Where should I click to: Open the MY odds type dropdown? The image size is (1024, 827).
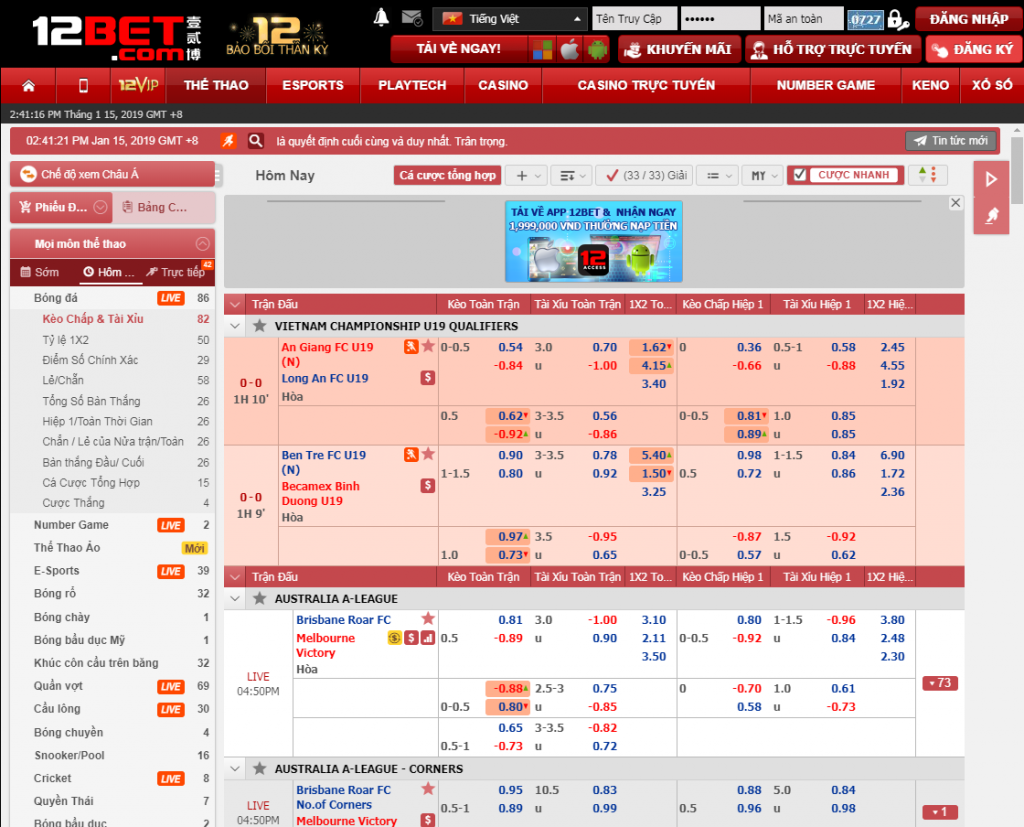tap(765, 175)
